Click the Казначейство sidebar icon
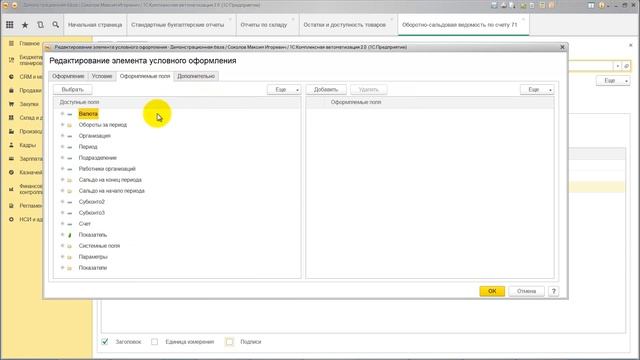The width and height of the screenshot is (640, 360). 11,172
